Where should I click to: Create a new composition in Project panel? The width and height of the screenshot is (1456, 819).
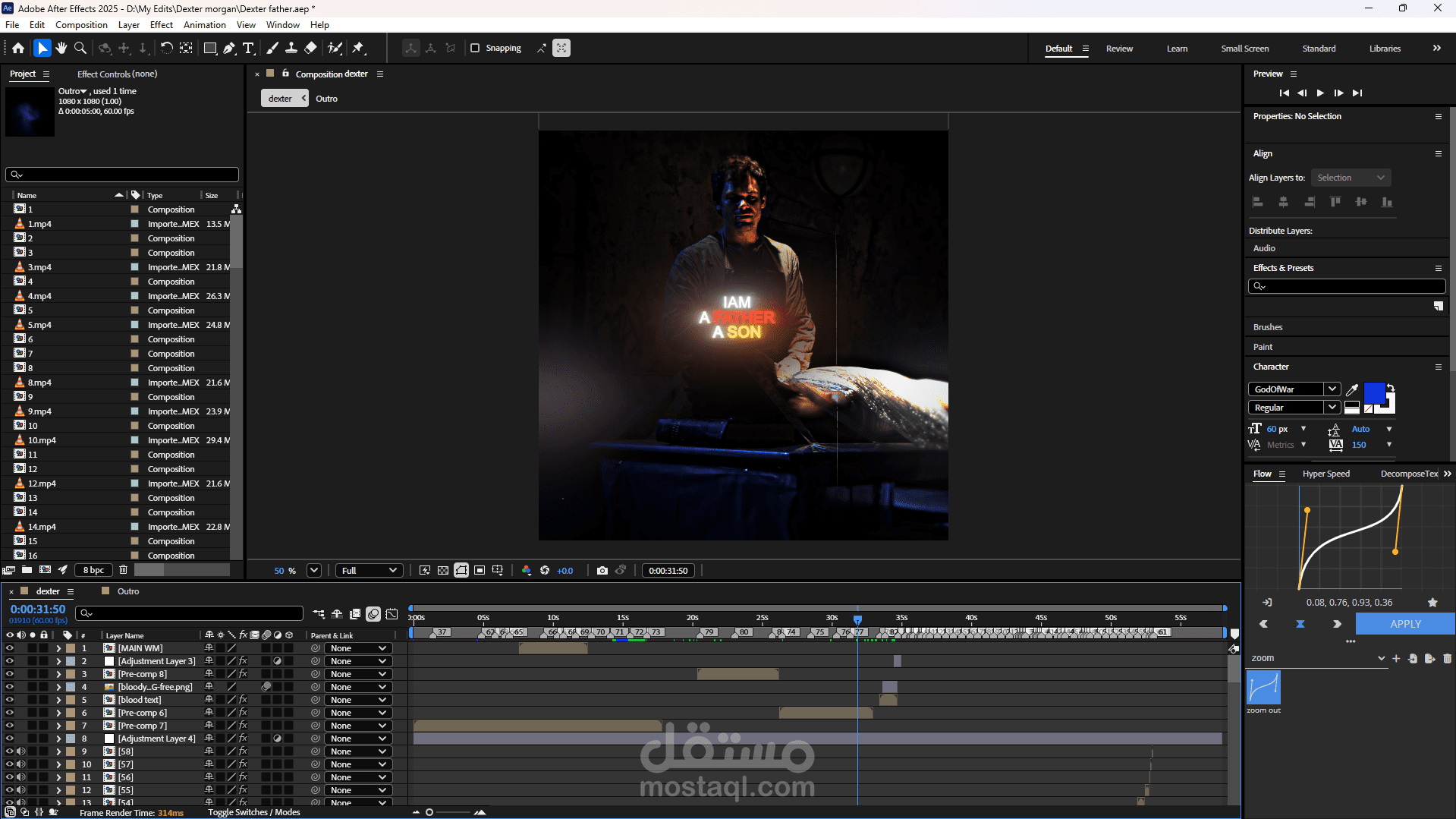point(45,570)
